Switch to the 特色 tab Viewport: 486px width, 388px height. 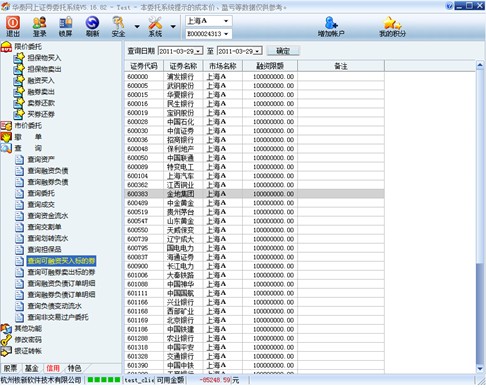point(74,368)
